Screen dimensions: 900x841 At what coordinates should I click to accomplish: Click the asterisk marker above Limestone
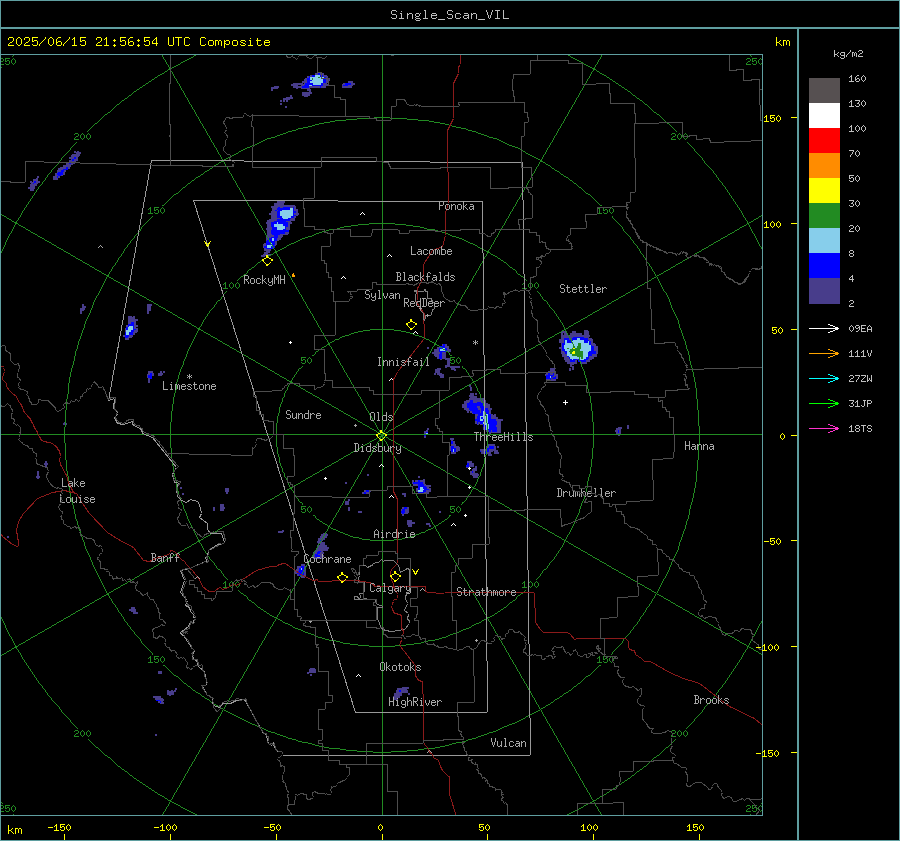(189, 377)
